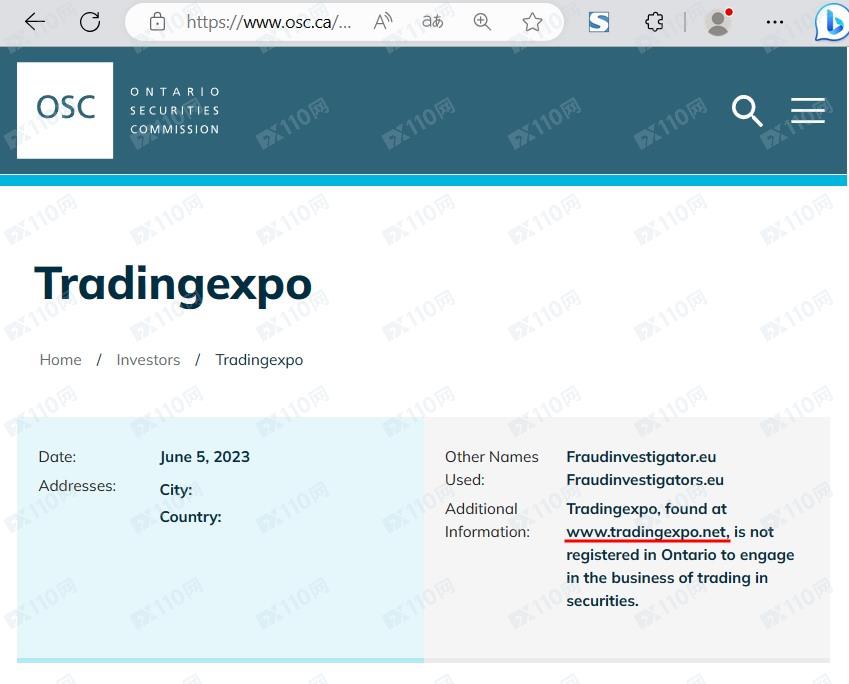Launch the Bing sidebar button
This screenshot has width=849, height=684.
tap(830, 22)
